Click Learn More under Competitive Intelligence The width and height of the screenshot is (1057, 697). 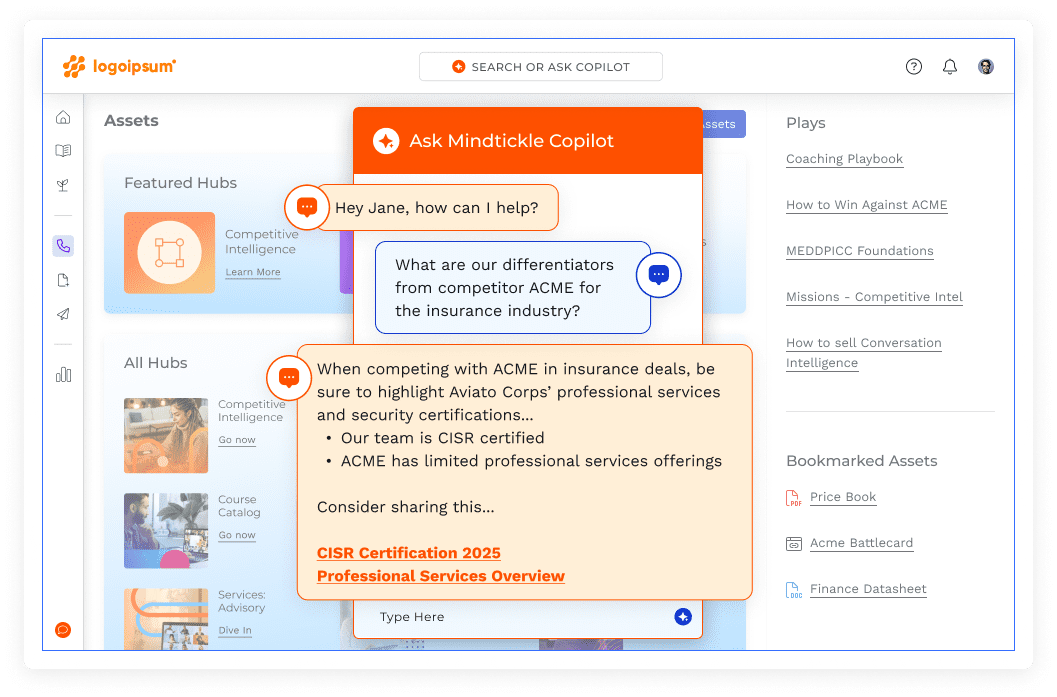click(x=252, y=272)
